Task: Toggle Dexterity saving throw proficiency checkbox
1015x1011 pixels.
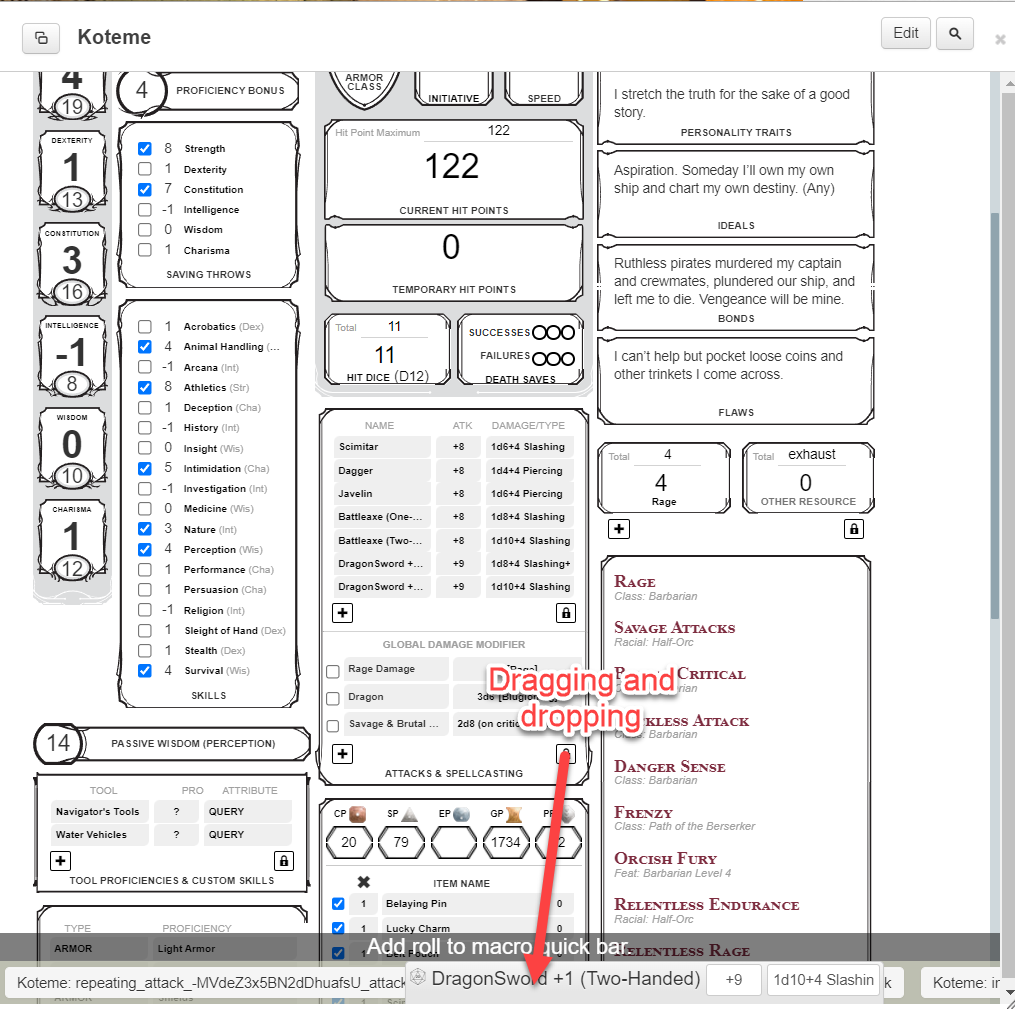Action: [x=145, y=169]
